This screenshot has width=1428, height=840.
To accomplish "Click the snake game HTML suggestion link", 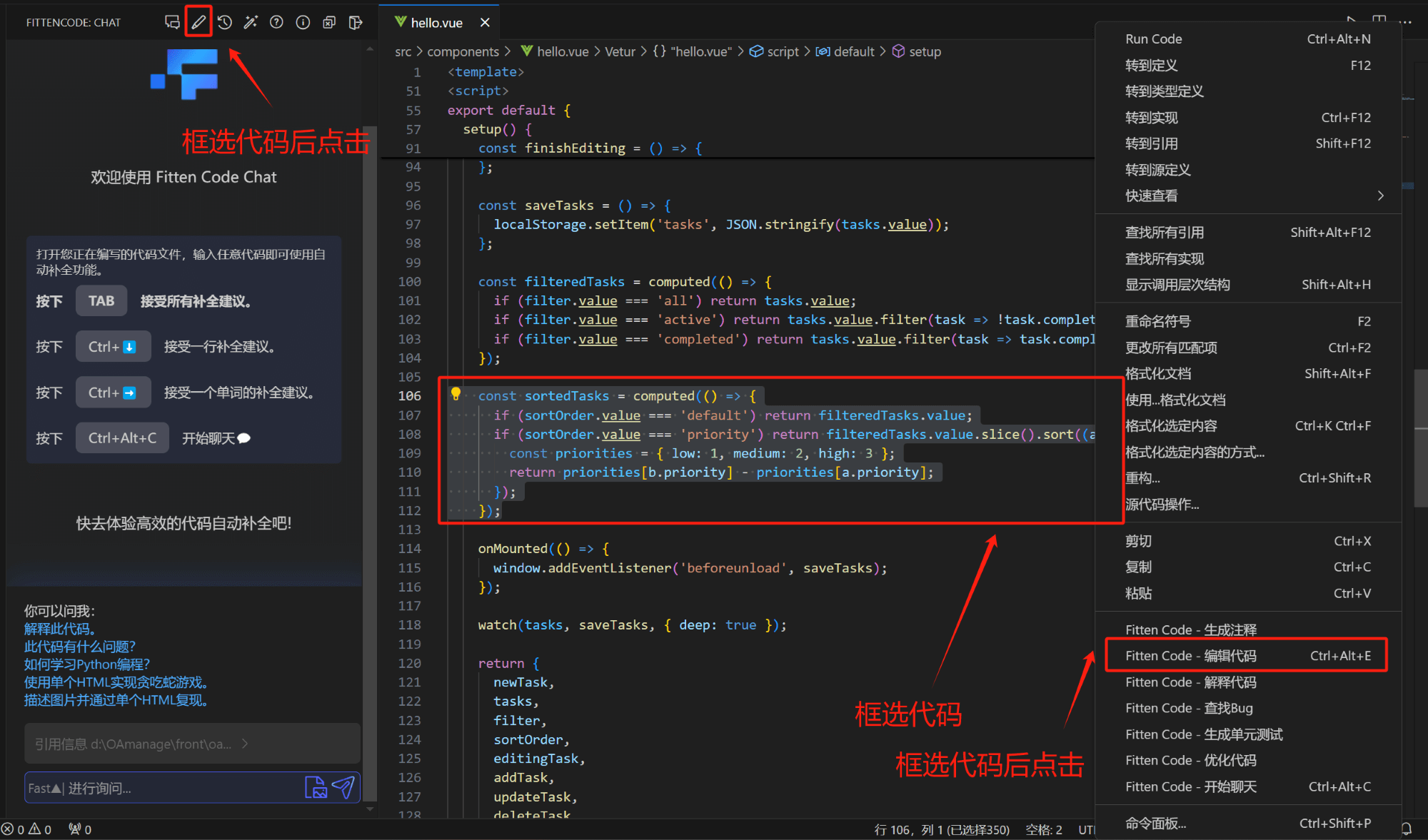I will (116, 682).
